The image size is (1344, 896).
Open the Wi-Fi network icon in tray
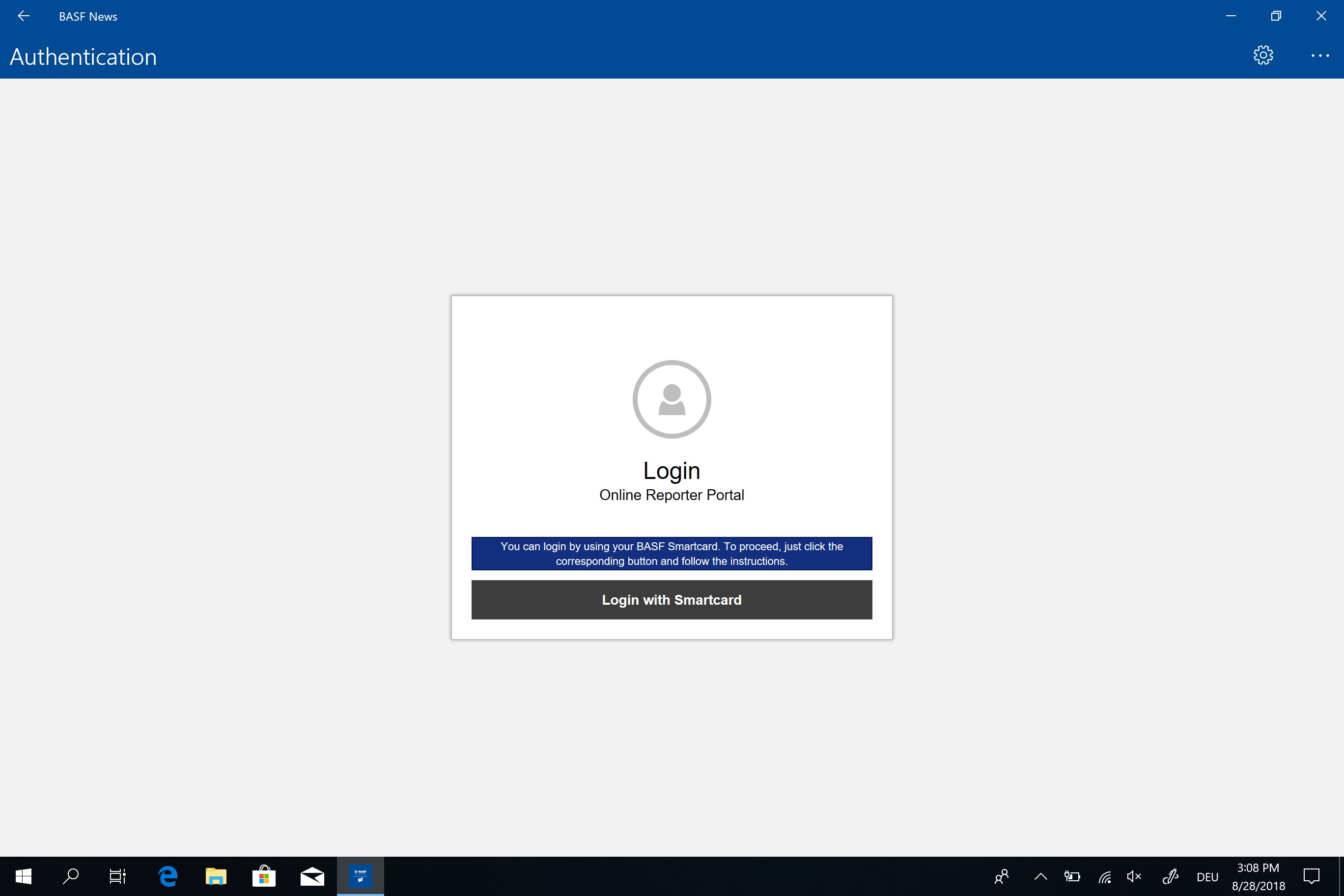click(1104, 876)
